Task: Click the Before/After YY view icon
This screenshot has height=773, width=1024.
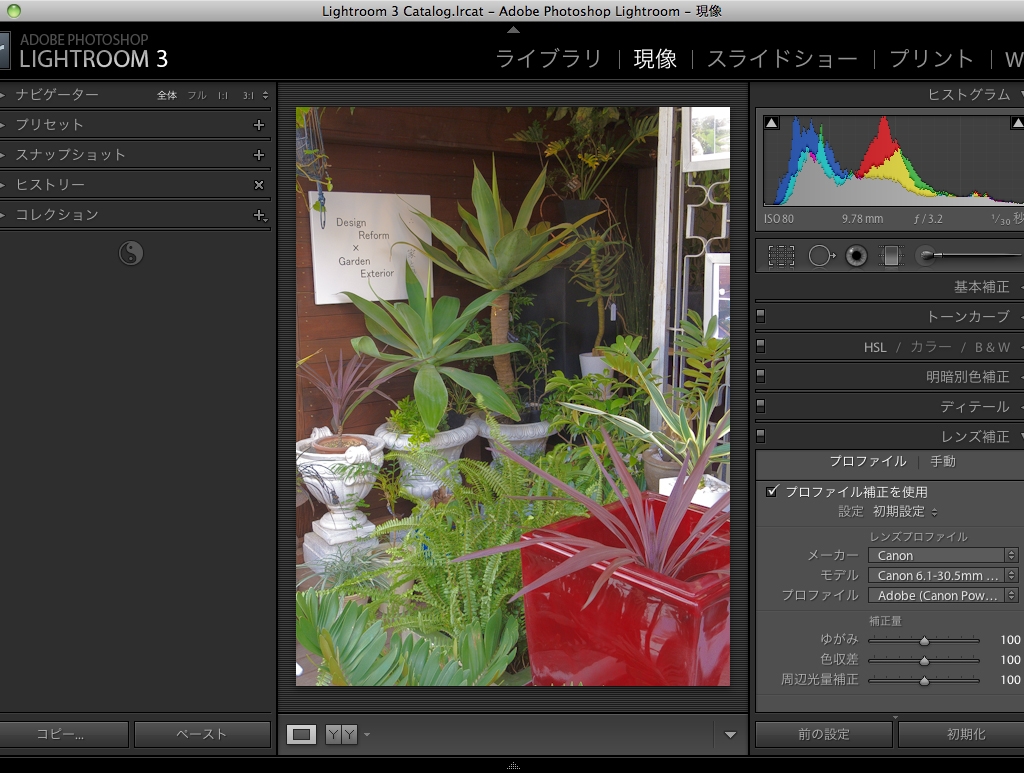Action: coord(341,734)
